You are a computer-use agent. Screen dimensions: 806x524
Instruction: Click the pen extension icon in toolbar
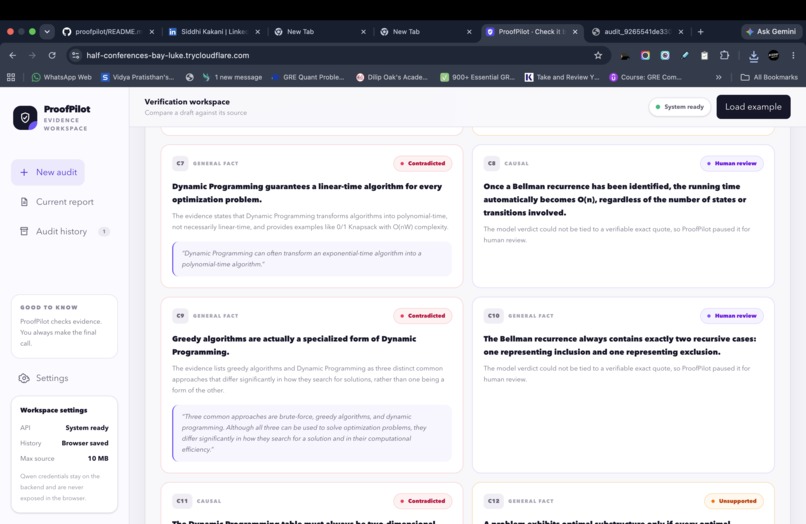coord(685,56)
